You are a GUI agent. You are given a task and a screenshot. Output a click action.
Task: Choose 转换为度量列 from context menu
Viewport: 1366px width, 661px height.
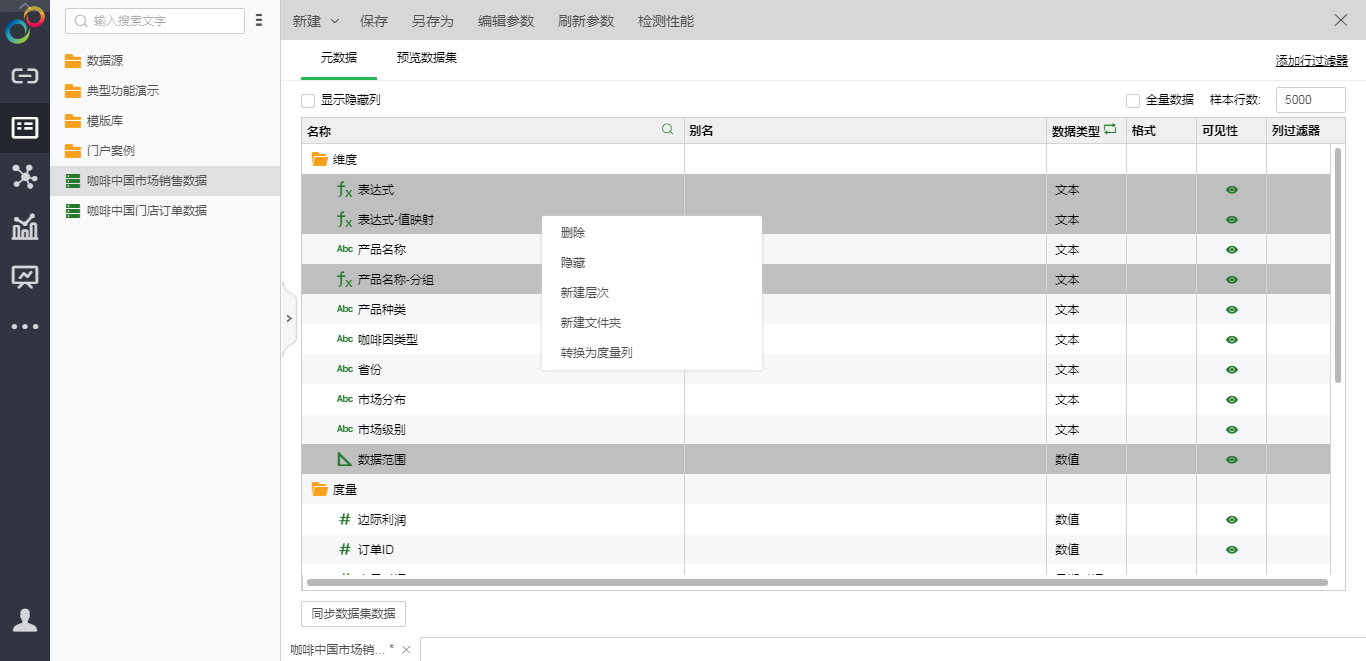[x=596, y=353]
